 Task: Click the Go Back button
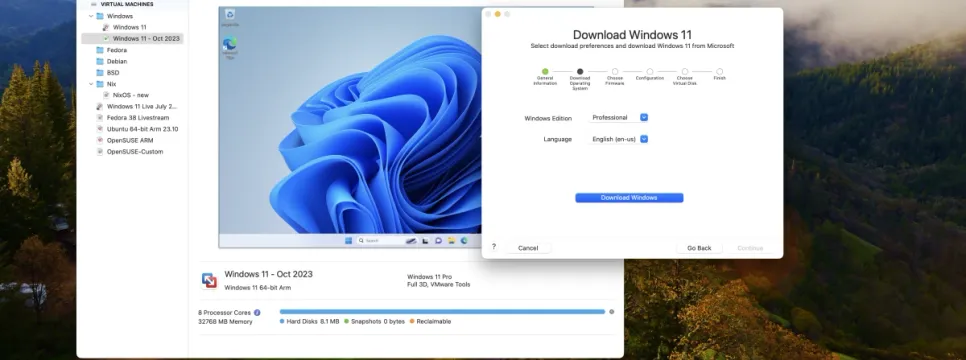[x=699, y=248]
